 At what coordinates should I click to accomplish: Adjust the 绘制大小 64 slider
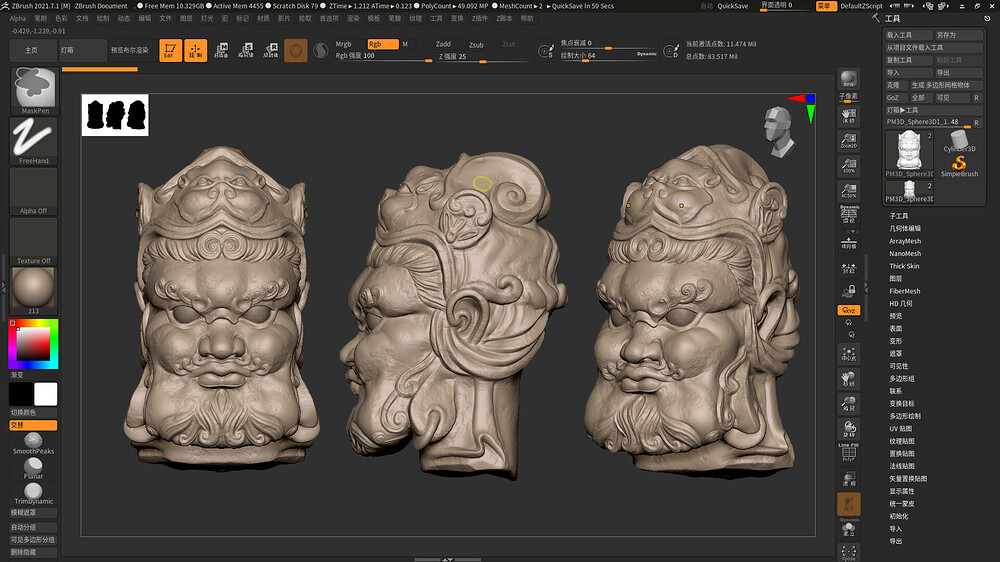click(598, 55)
